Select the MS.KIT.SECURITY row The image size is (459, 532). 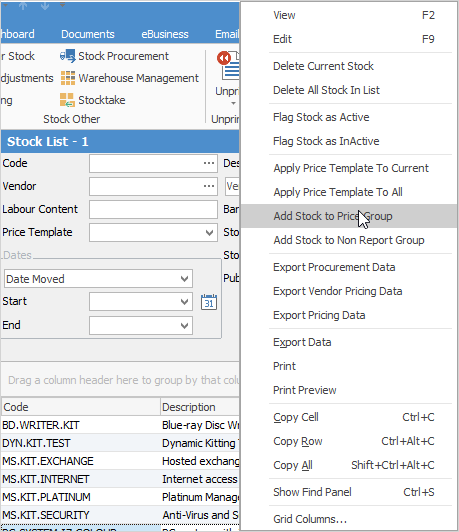click(120, 515)
